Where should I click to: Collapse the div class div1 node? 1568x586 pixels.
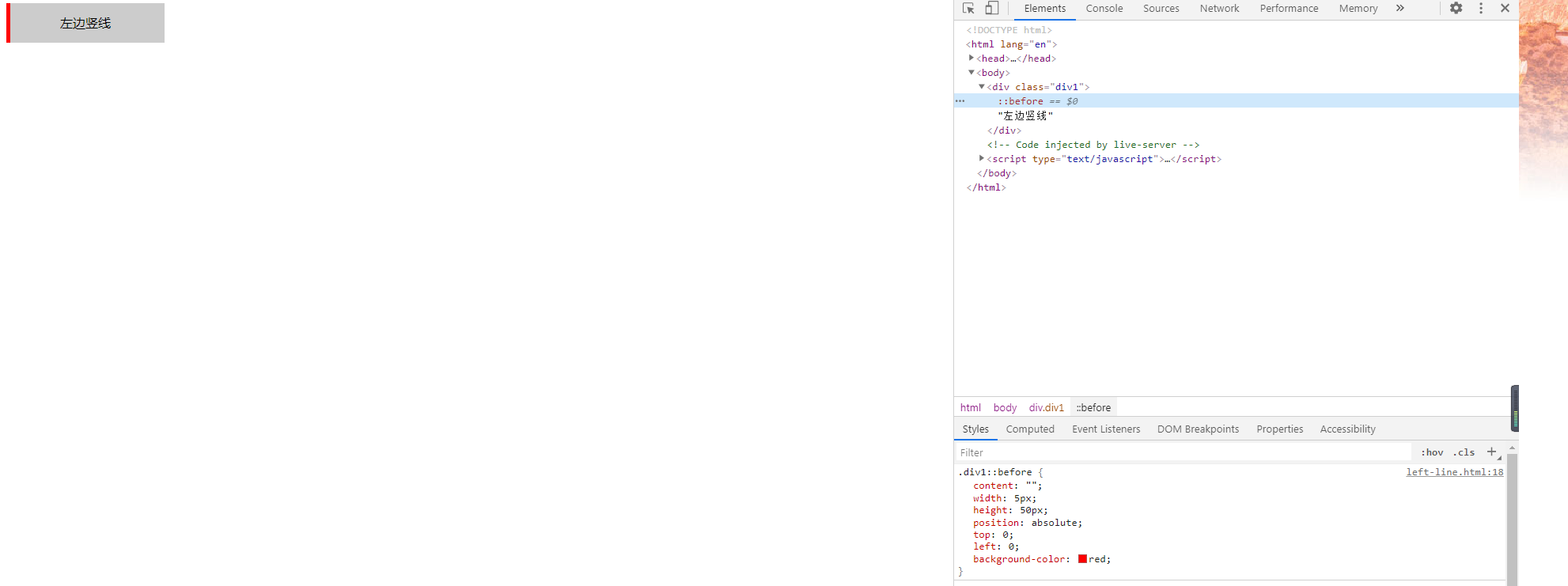pos(982,86)
